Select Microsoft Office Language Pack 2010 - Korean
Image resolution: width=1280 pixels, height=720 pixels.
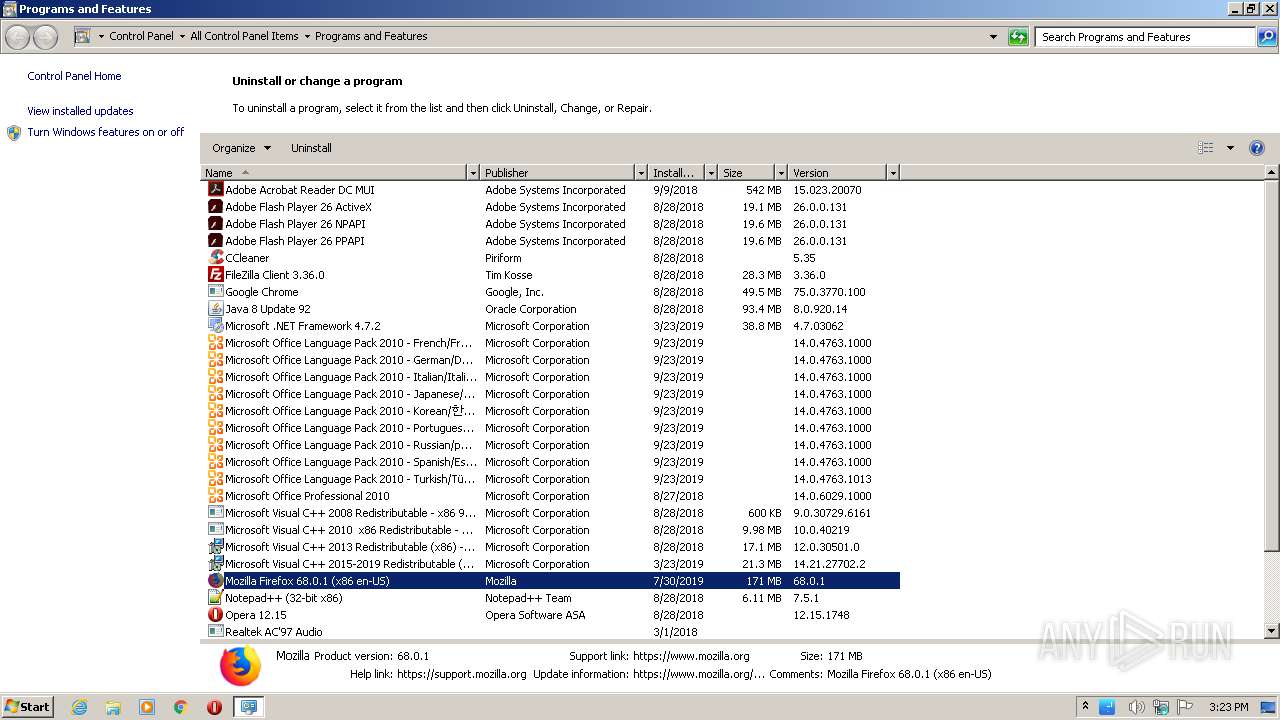[x=552, y=411]
